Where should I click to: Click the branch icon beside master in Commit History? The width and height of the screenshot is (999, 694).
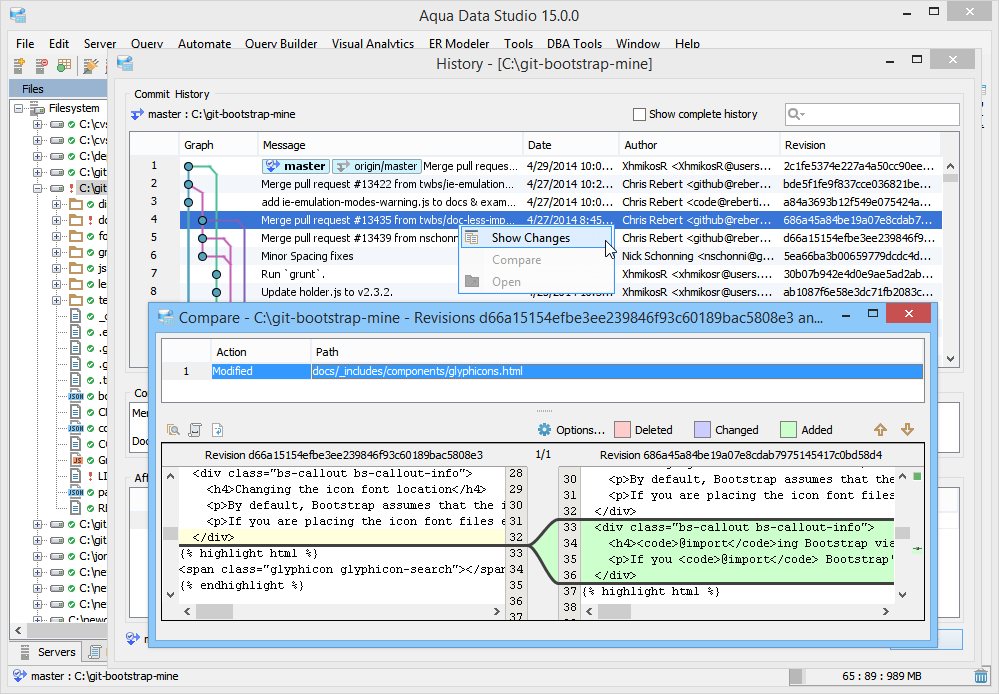coord(137,115)
